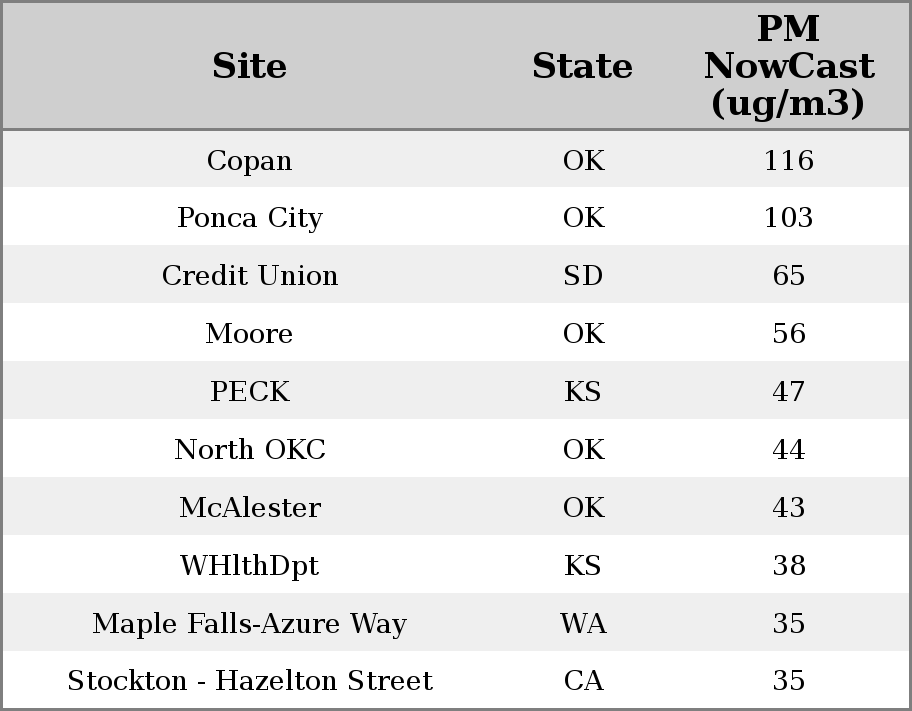Select the CA state cell
This screenshot has height=711, width=912.
583,681
